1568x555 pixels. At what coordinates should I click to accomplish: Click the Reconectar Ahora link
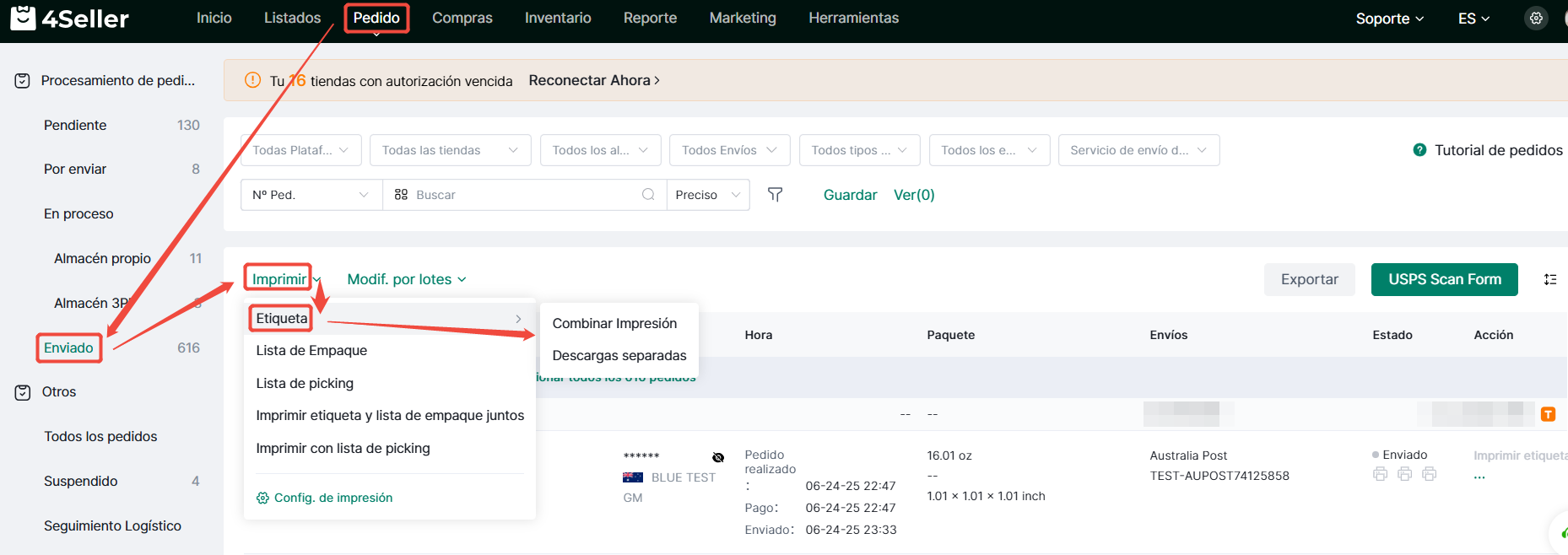594,80
